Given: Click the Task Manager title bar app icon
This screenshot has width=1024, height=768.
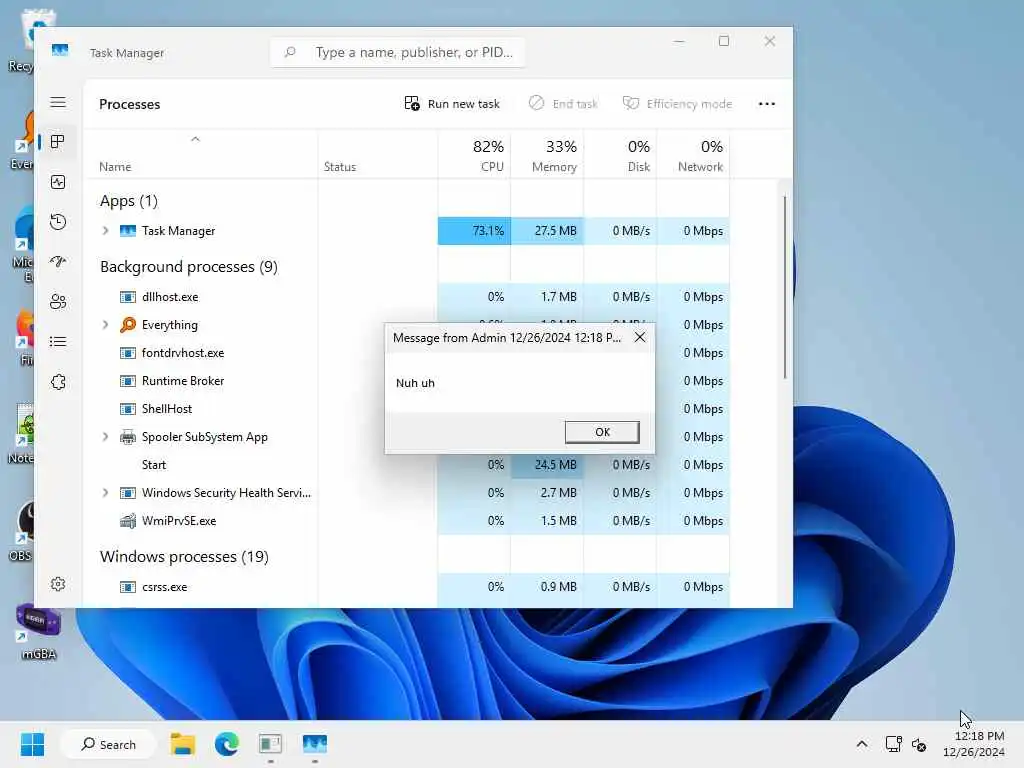Looking at the screenshot, I should 60,51.
